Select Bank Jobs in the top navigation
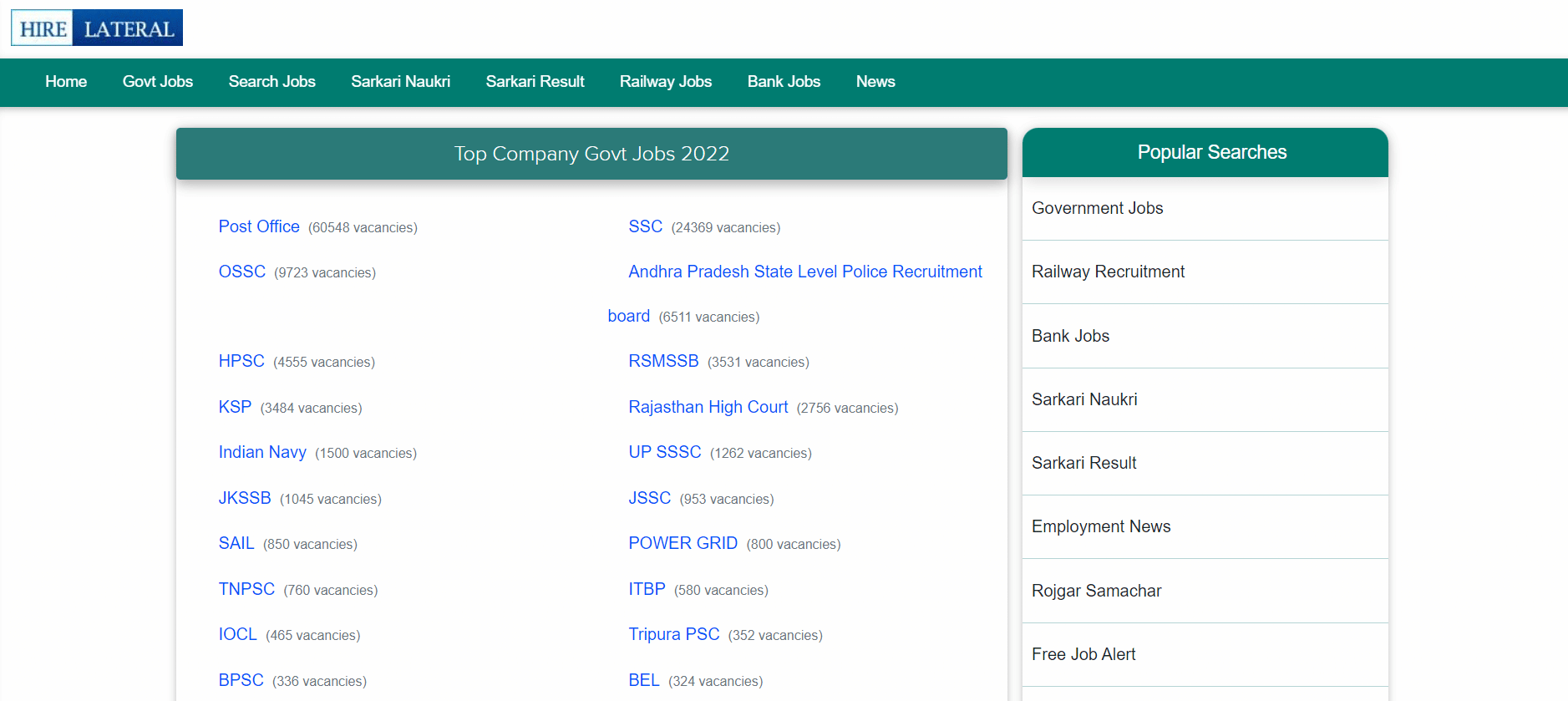This screenshot has height=701, width=1568. pos(784,82)
